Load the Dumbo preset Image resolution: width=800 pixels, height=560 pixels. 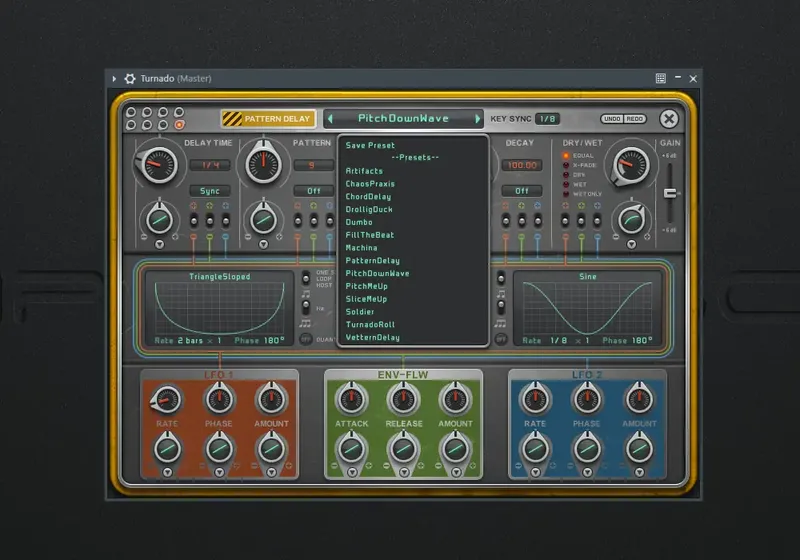[x=359, y=222]
